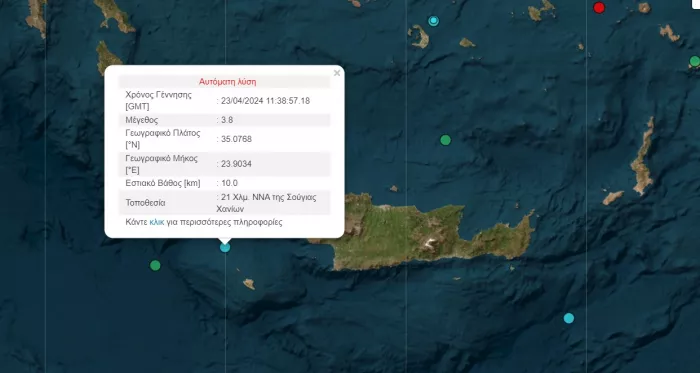Follow the 'κλικ' link for more information

tap(157, 222)
